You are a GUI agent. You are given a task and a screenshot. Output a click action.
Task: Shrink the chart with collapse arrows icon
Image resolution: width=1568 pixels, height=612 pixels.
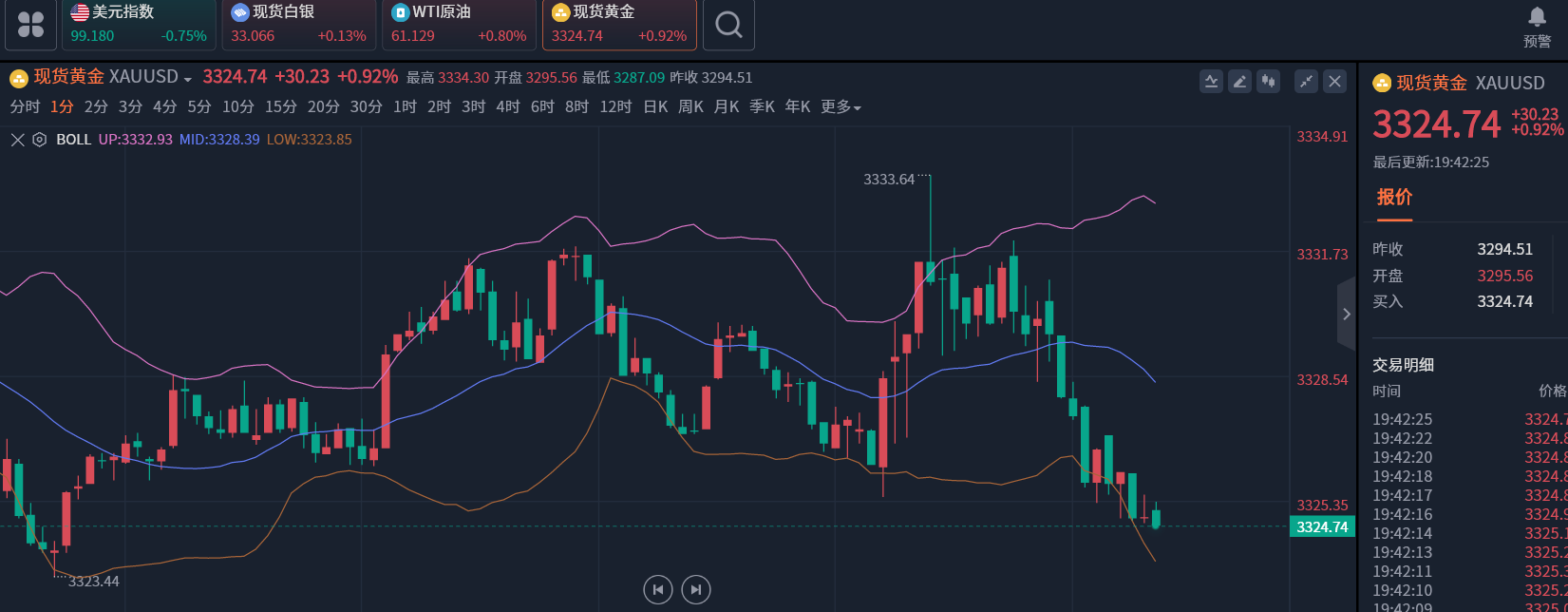coord(1307,82)
